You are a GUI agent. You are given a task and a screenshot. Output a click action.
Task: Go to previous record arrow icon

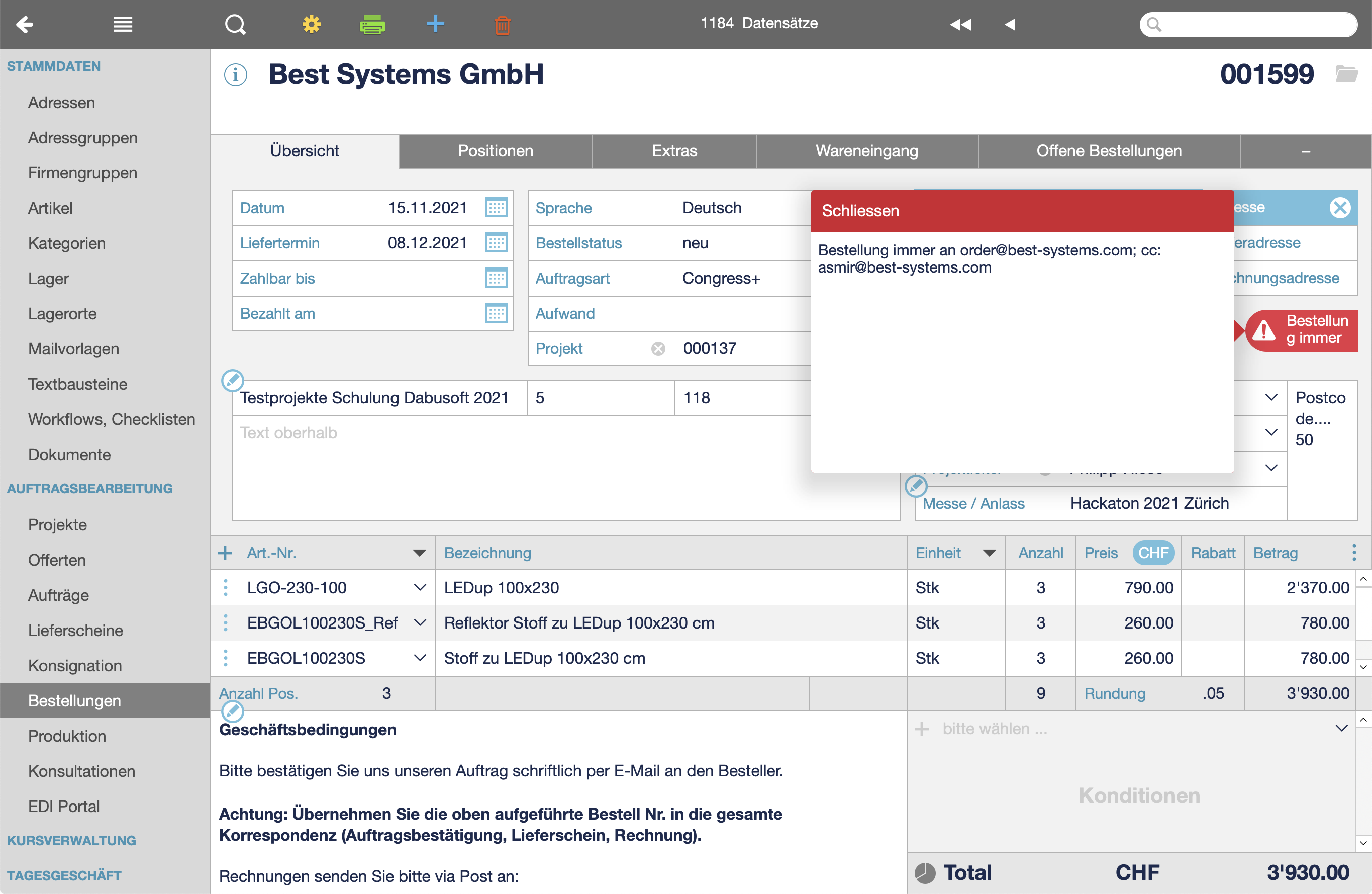(1010, 24)
